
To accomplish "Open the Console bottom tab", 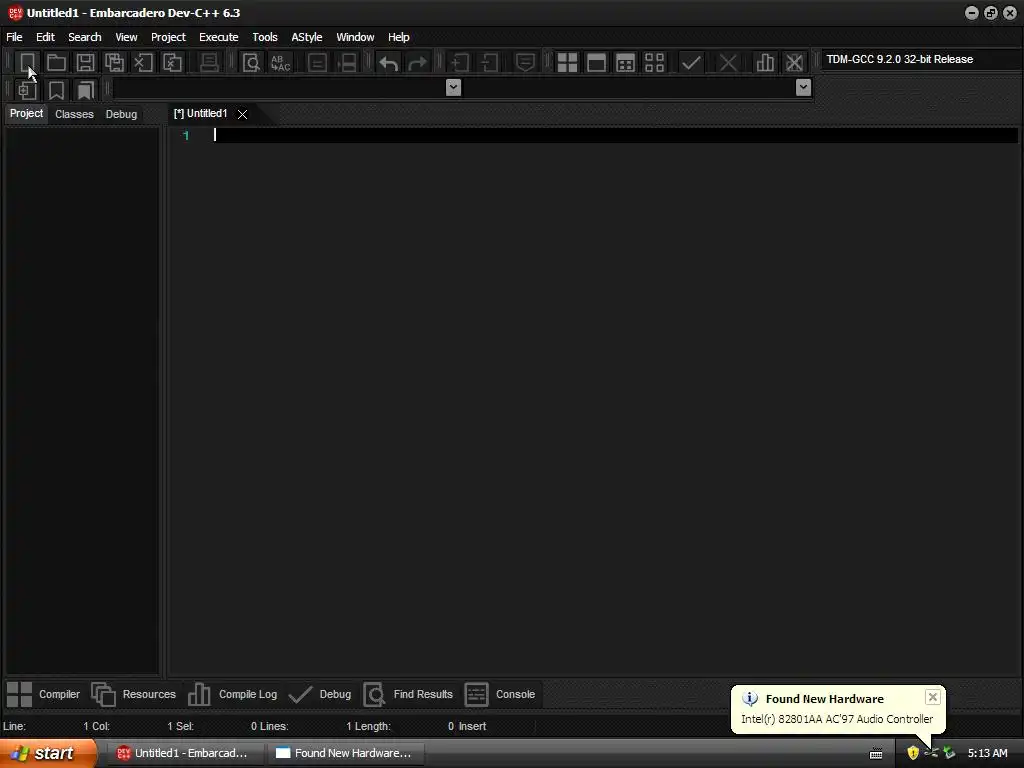I will (500, 694).
